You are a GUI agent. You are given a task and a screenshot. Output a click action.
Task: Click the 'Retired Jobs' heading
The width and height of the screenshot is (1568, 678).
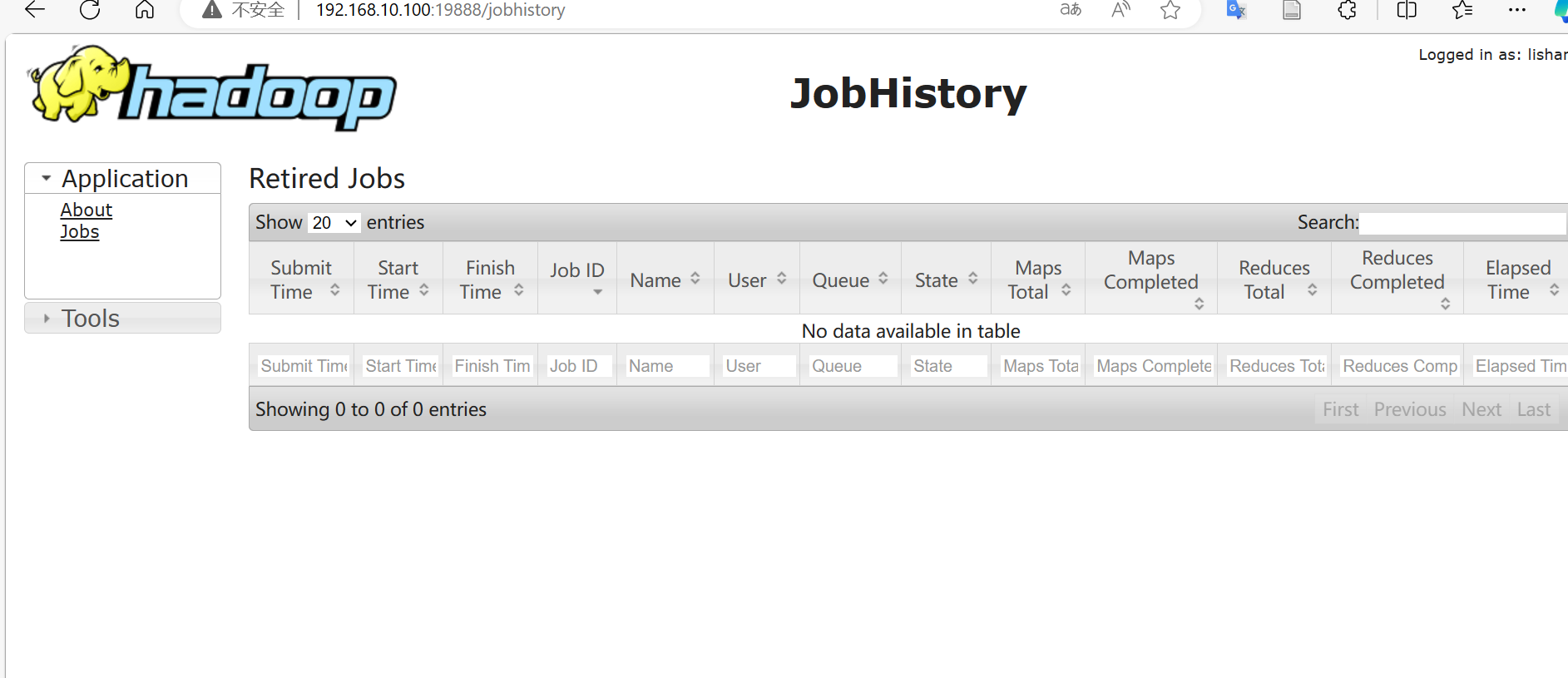click(x=327, y=179)
